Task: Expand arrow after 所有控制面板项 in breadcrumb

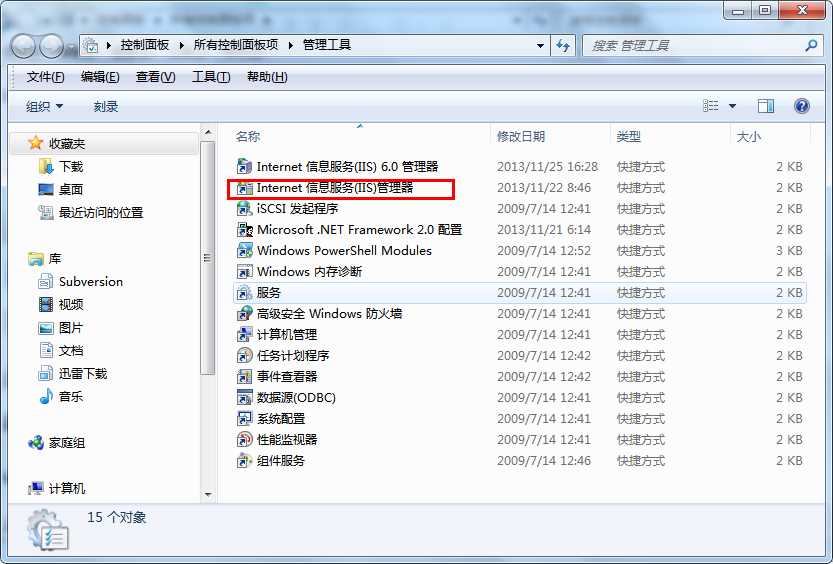Action: (x=291, y=46)
